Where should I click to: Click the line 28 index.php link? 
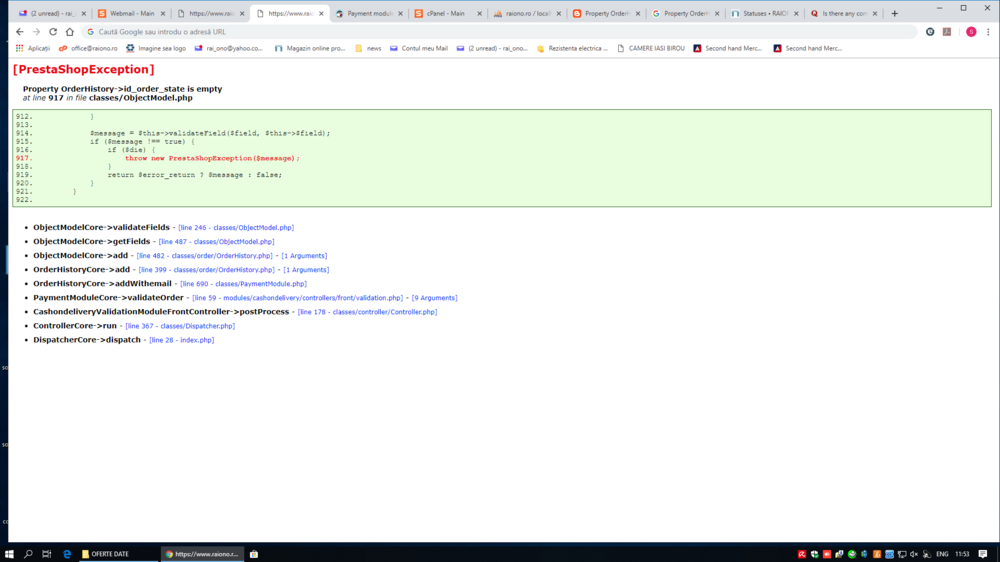(182, 340)
